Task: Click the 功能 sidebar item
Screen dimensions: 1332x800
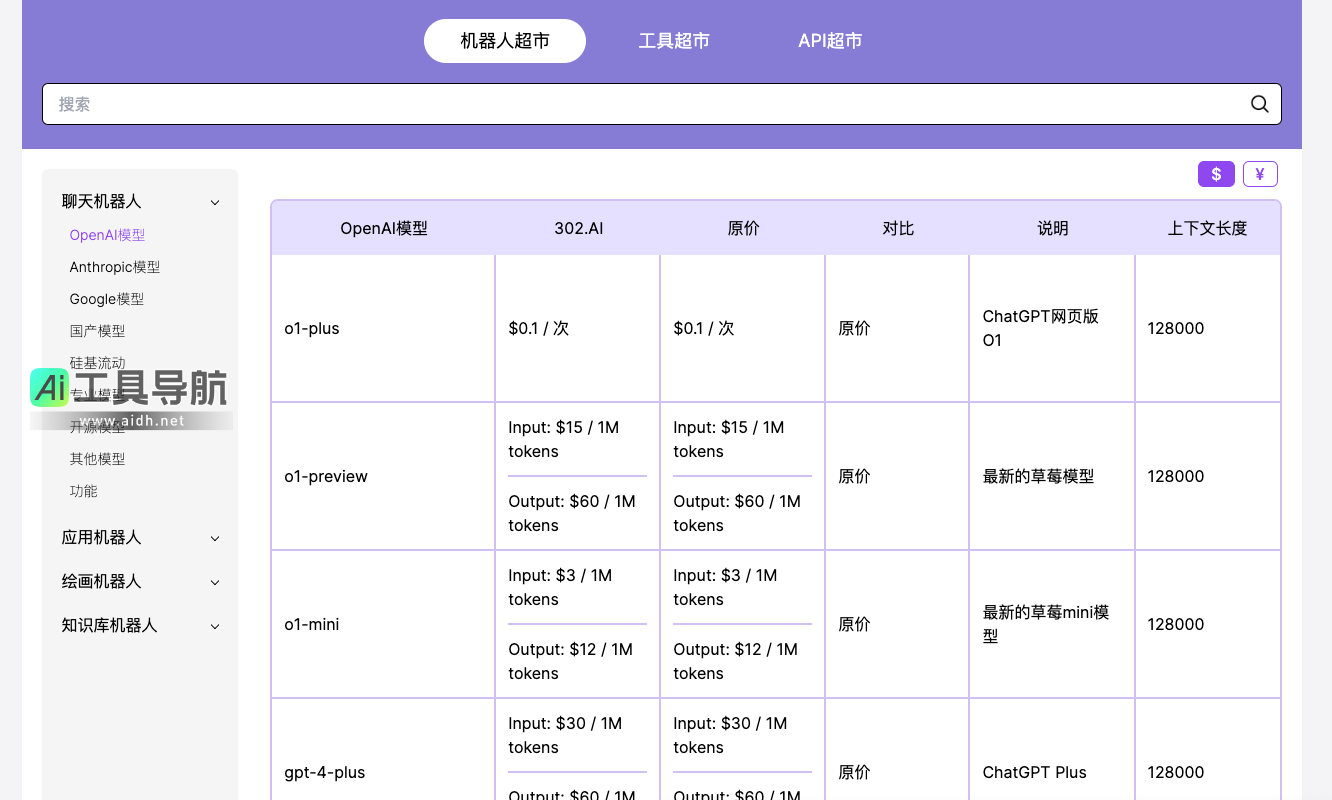Action: pyautogui.click(x=84, y=491)
